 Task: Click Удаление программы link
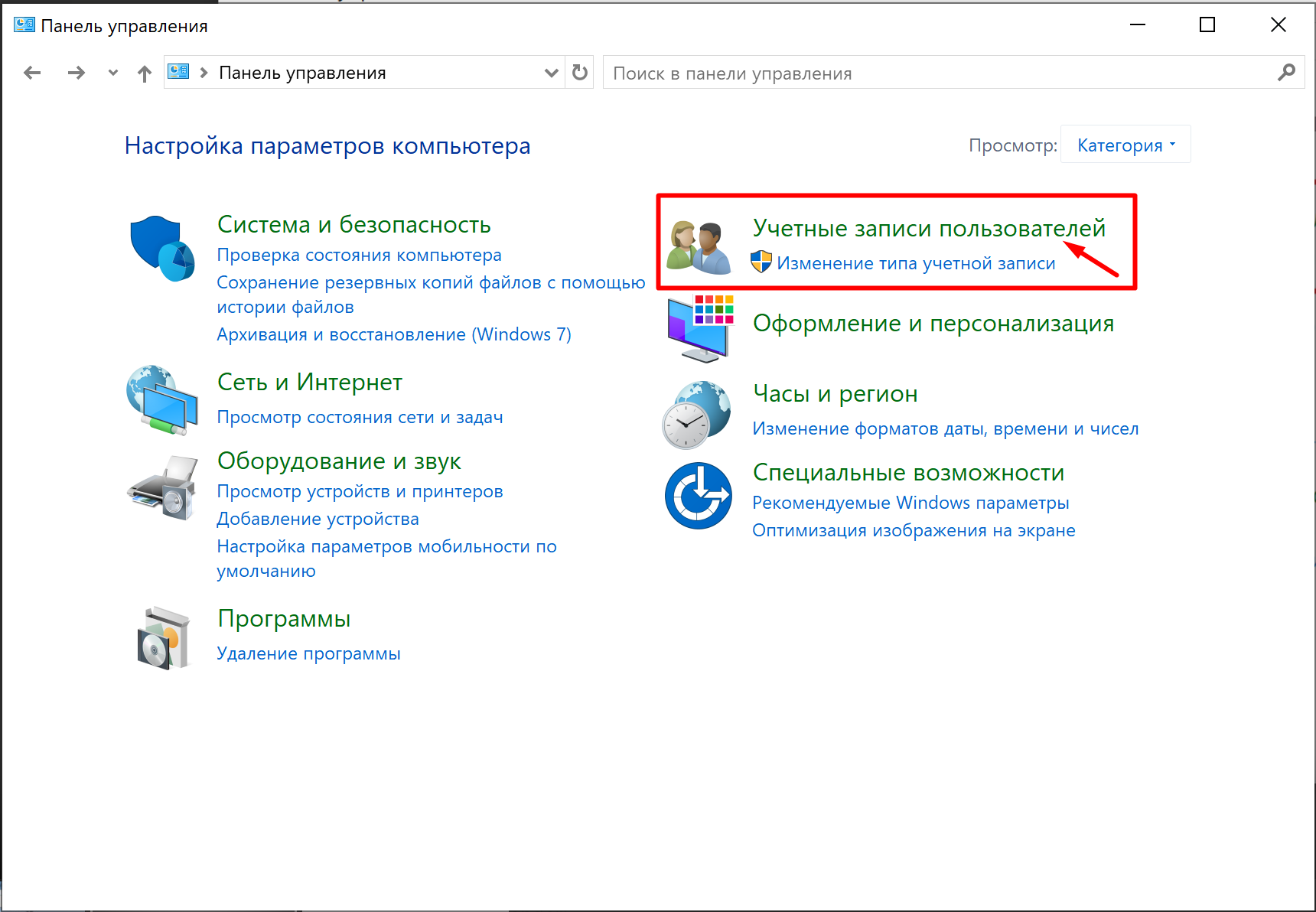(308, 653)
